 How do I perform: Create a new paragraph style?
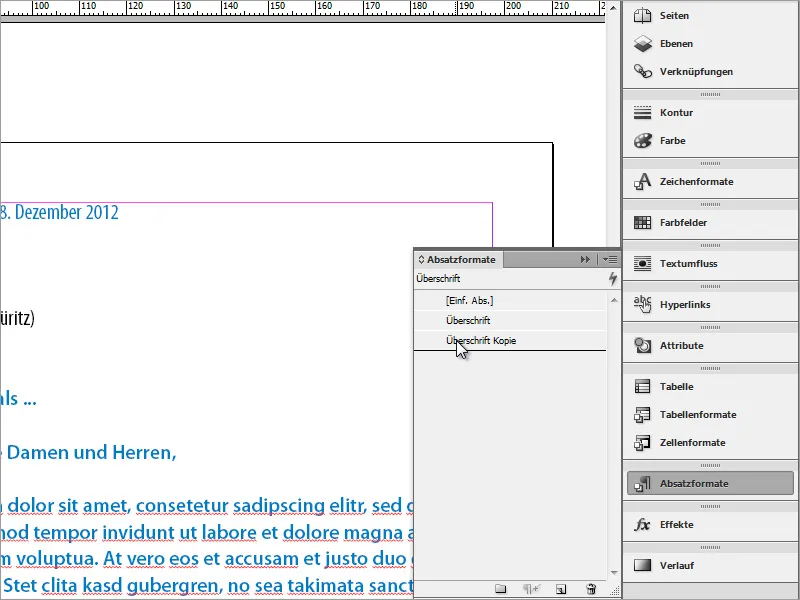[561, 589]
